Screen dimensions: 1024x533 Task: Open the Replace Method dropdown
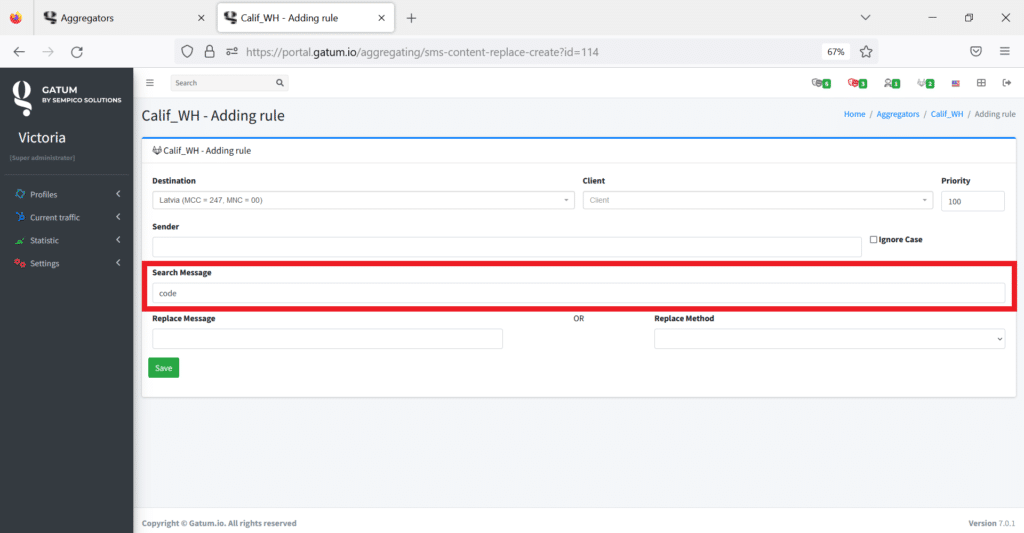(x=829, y=339)
